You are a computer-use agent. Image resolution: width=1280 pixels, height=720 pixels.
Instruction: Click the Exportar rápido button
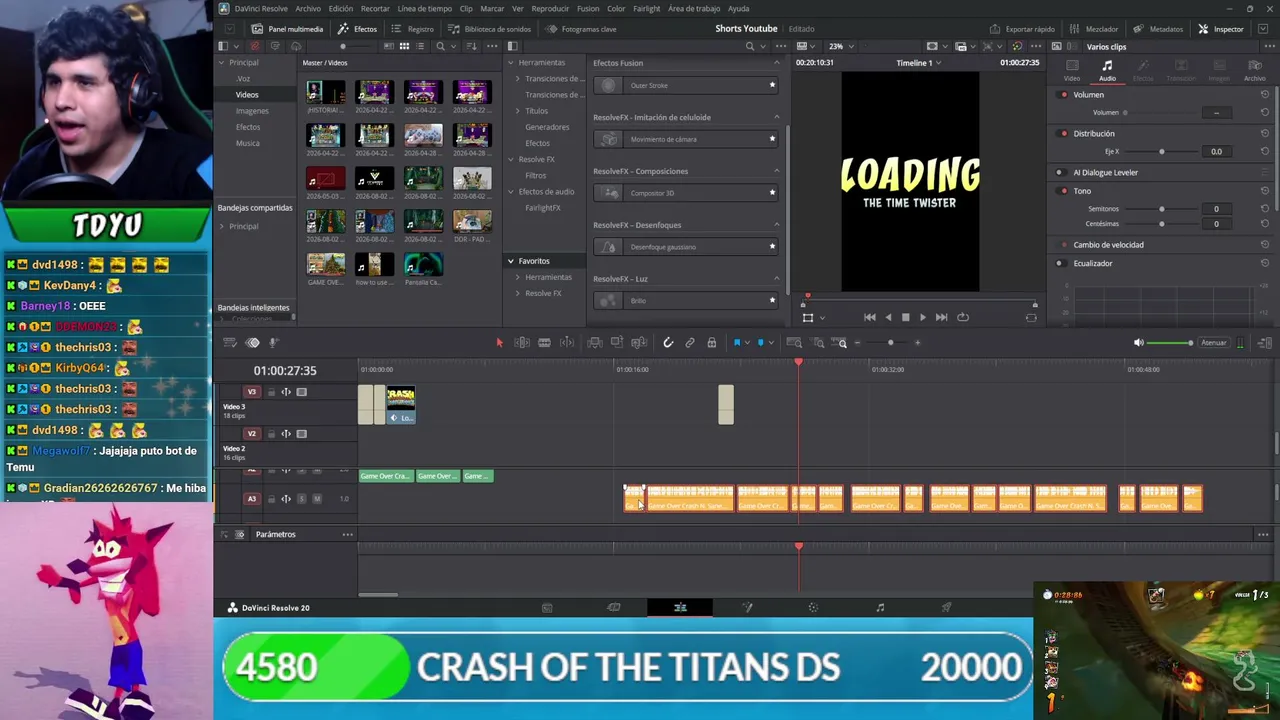coord(1022,29)
